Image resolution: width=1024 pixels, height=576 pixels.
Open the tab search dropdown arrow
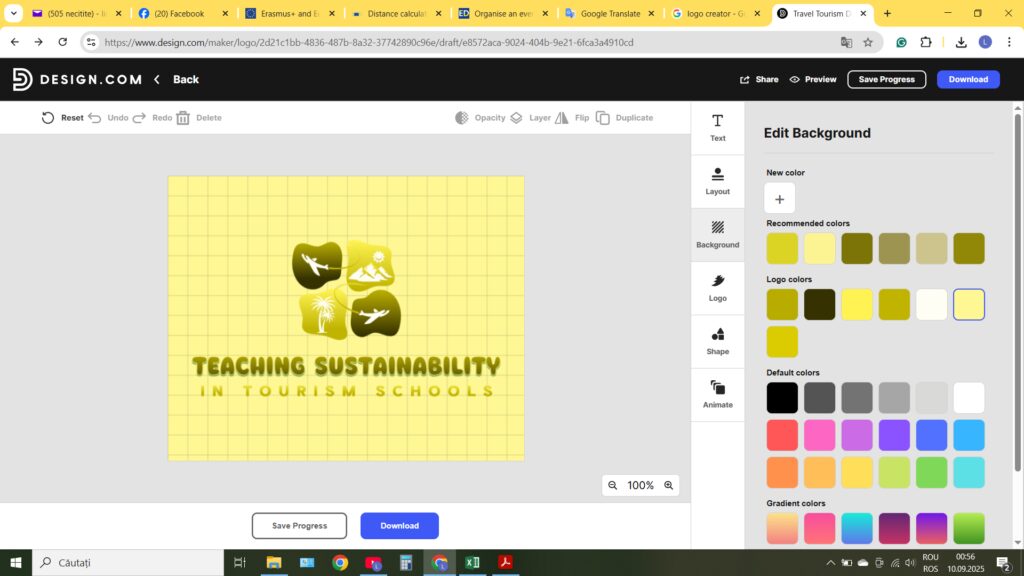(14, 14)
